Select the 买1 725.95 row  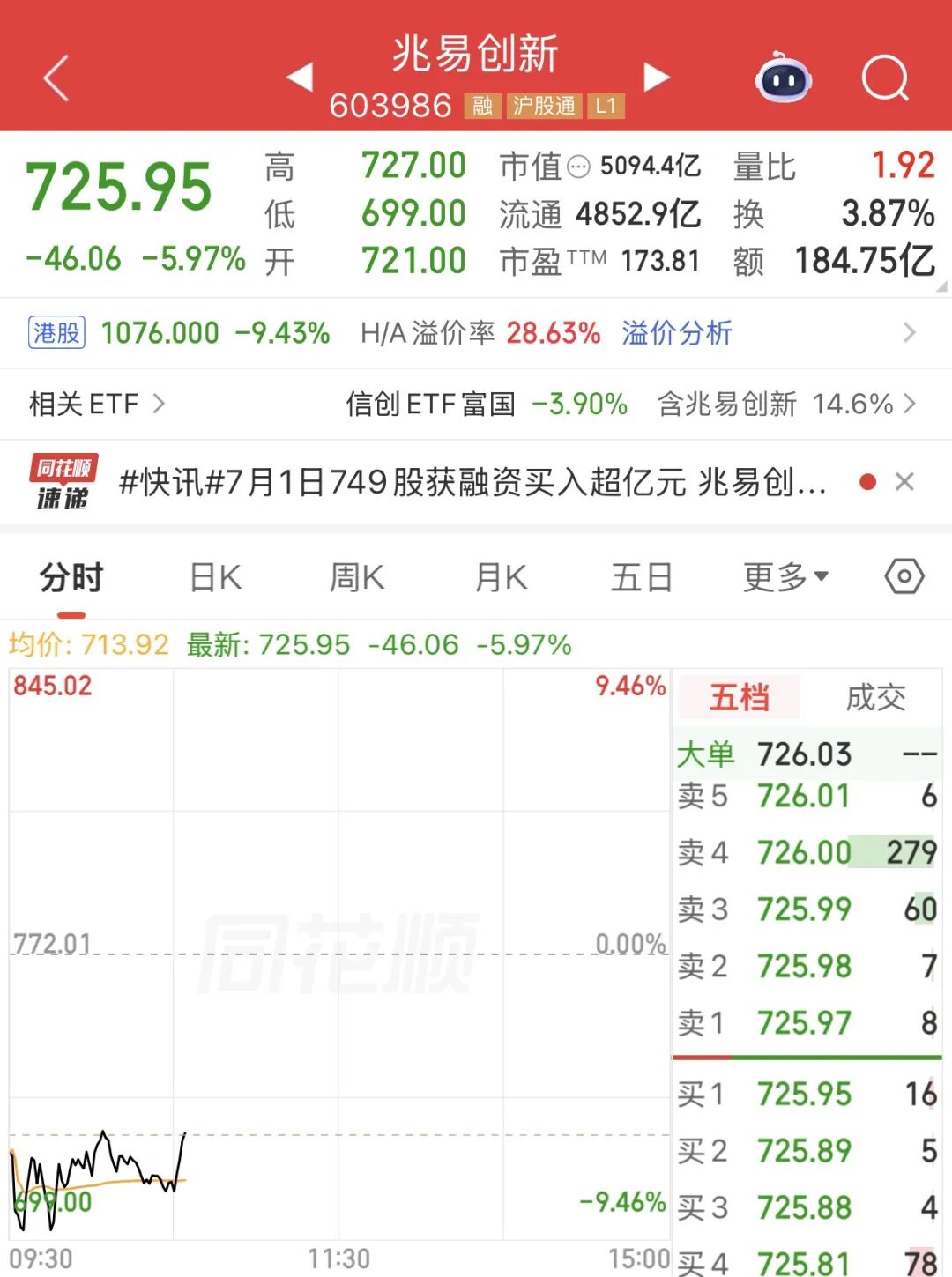pyautogui.click(x=807, y=1094)
